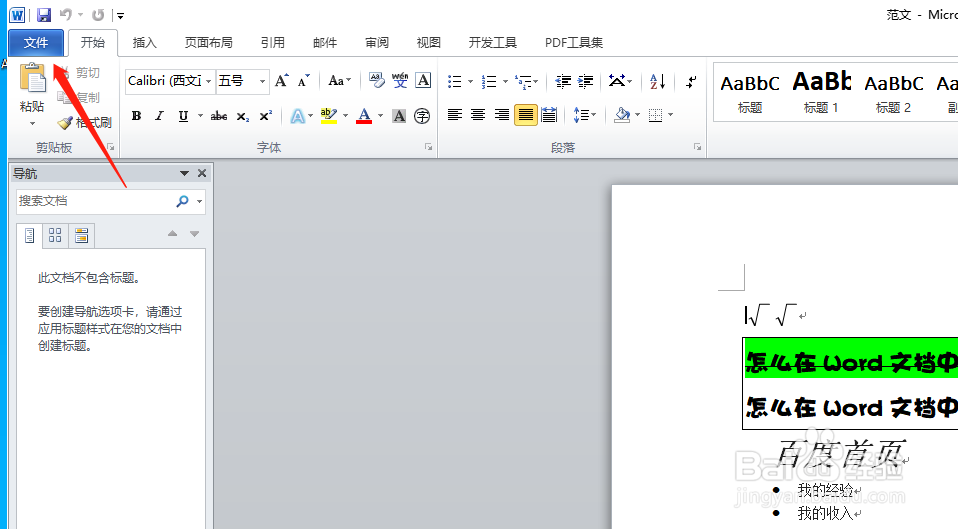Click the Clear Formatting icon
The image size is (958, 529).
(x=377, y=81)
